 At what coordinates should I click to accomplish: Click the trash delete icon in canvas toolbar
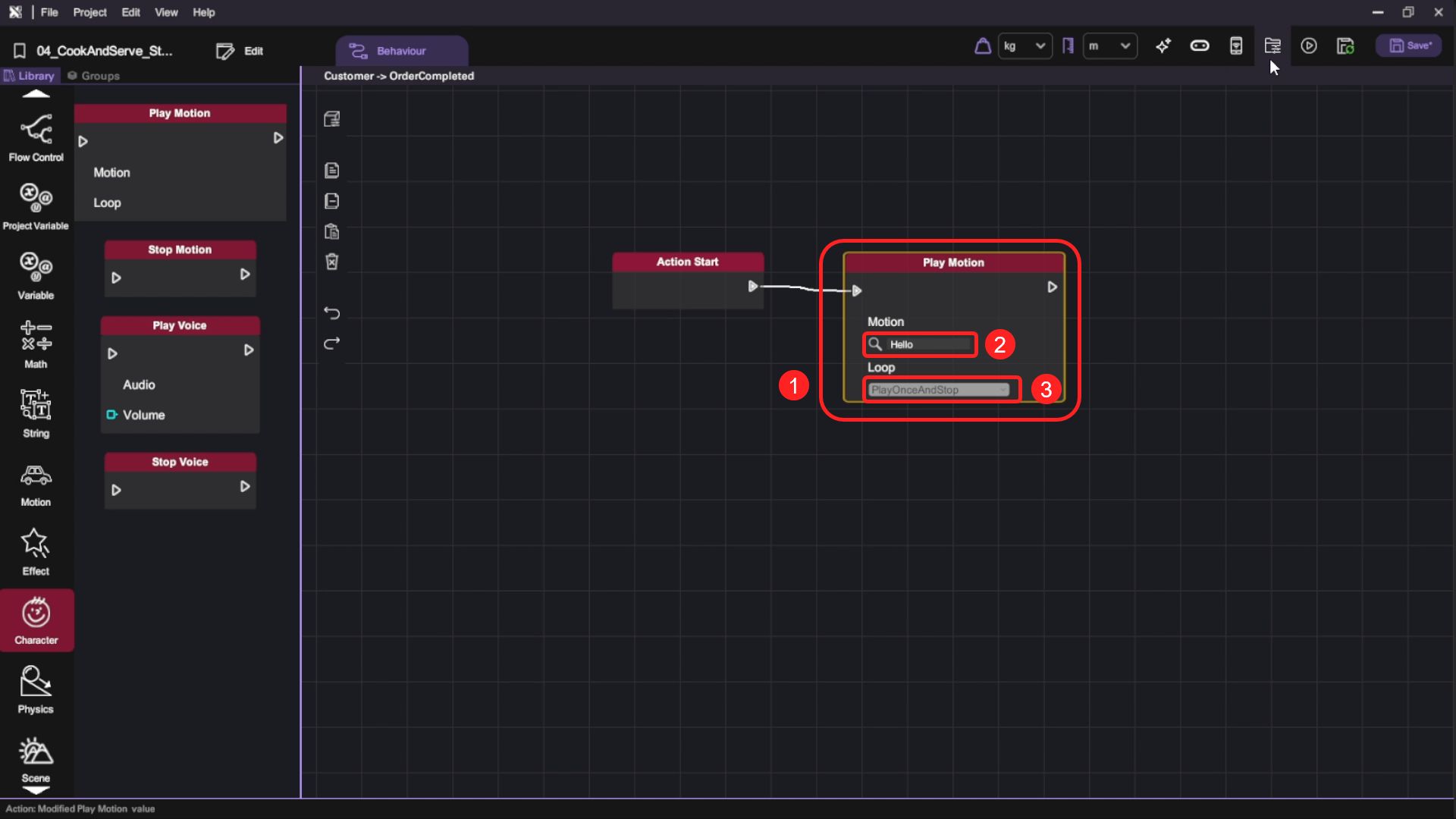[x=331, y=262]
